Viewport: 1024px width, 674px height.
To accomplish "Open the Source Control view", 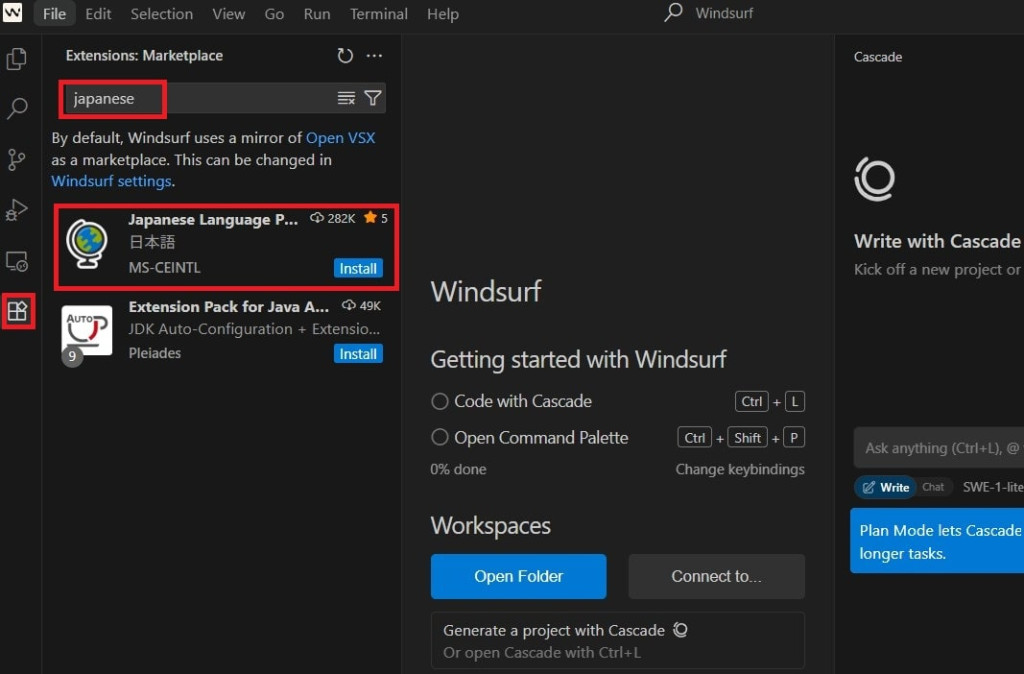I will coord(17,159).
